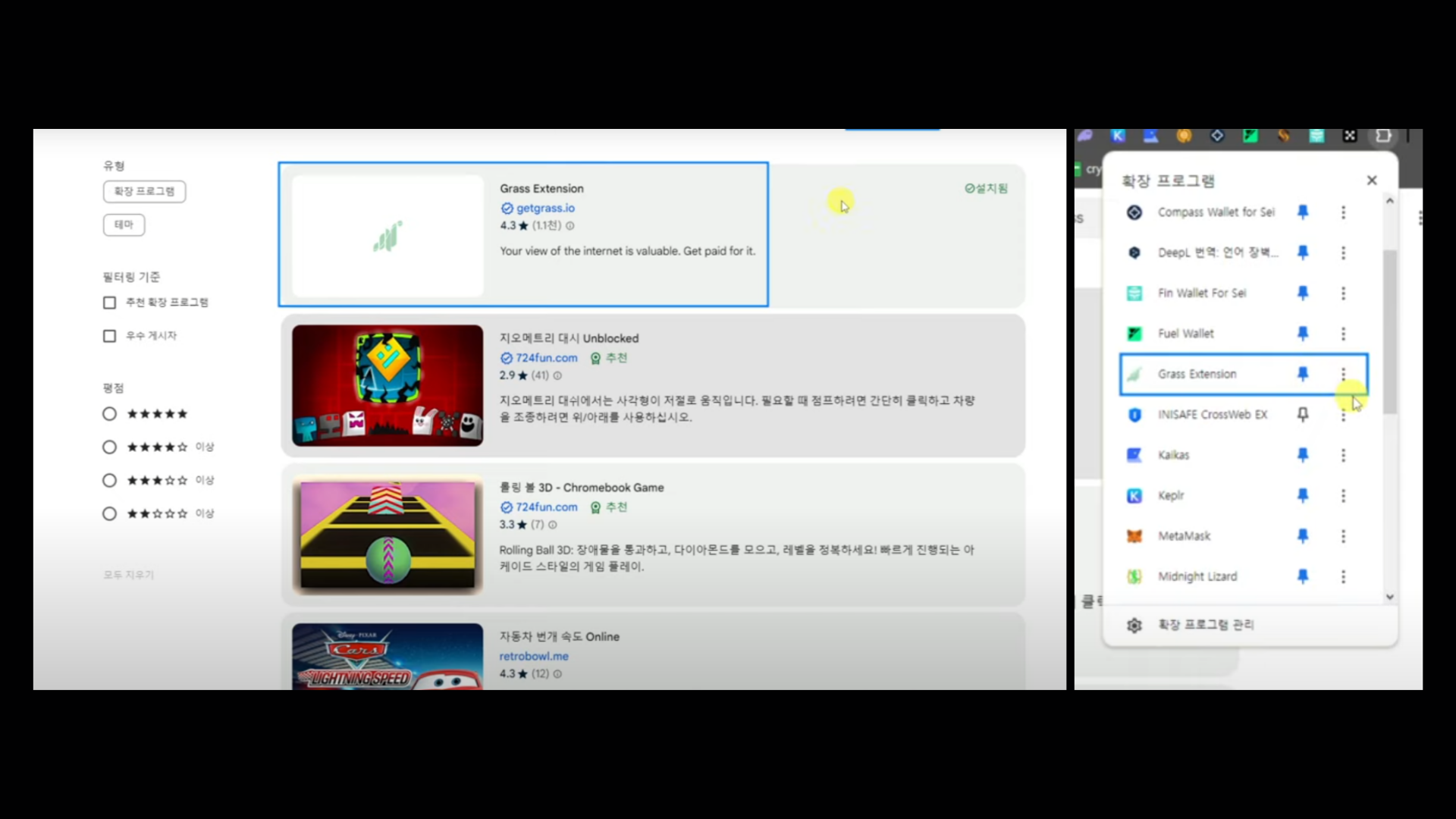
Task: Click rating info icon for 롤링 볼 3D
Action: point(552,525)
